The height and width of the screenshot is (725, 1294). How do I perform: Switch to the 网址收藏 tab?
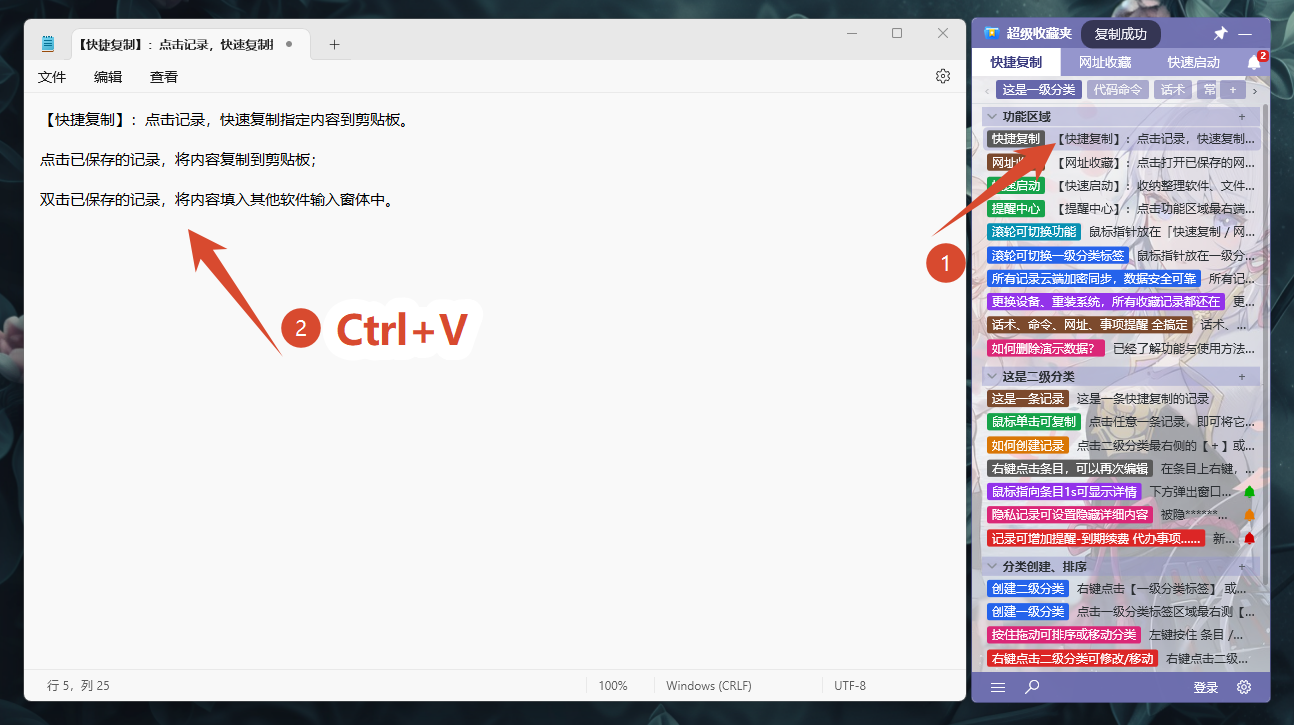[x=1105, y=62]
